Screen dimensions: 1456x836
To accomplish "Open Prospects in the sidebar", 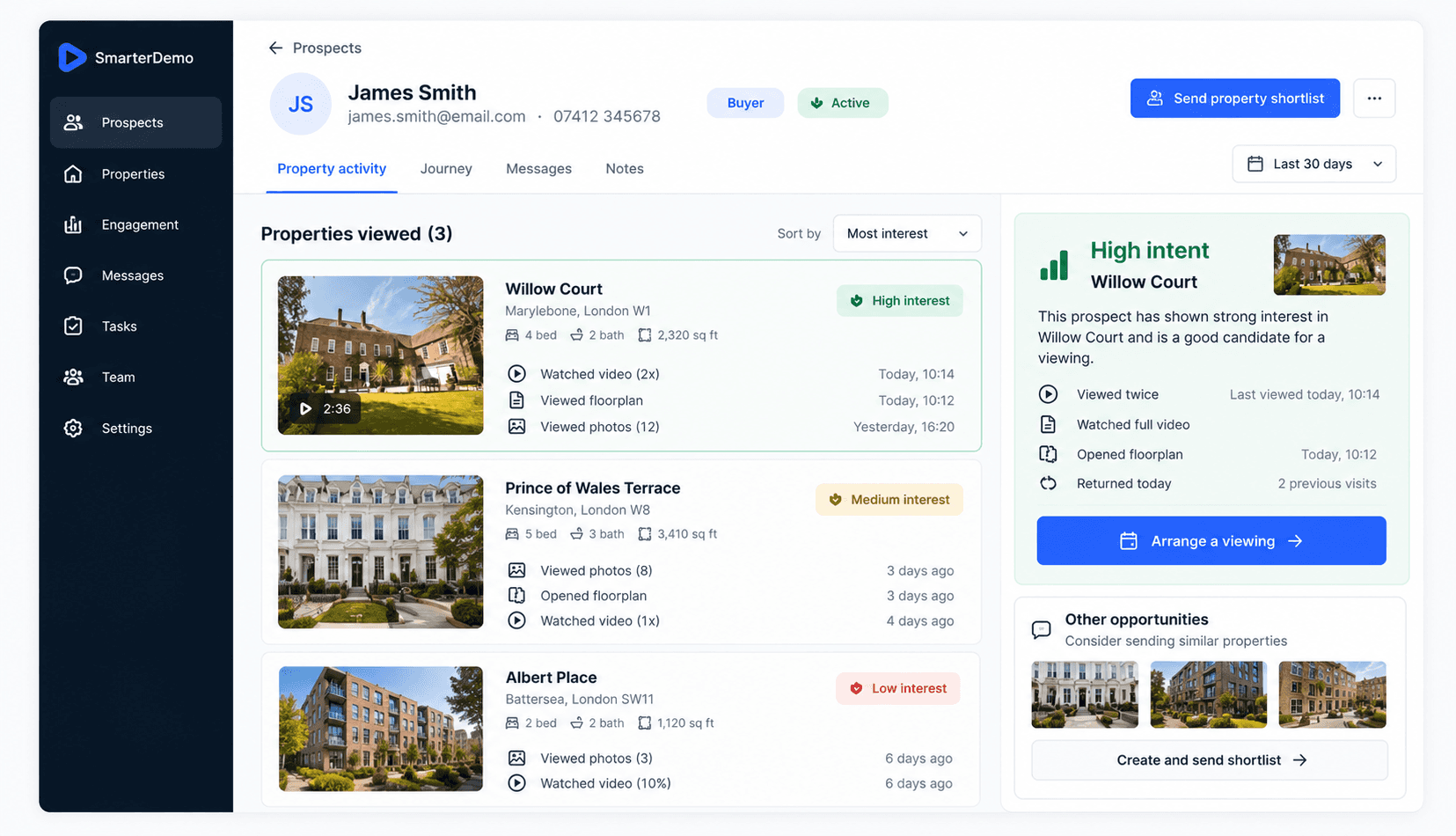I will [135, 122].
